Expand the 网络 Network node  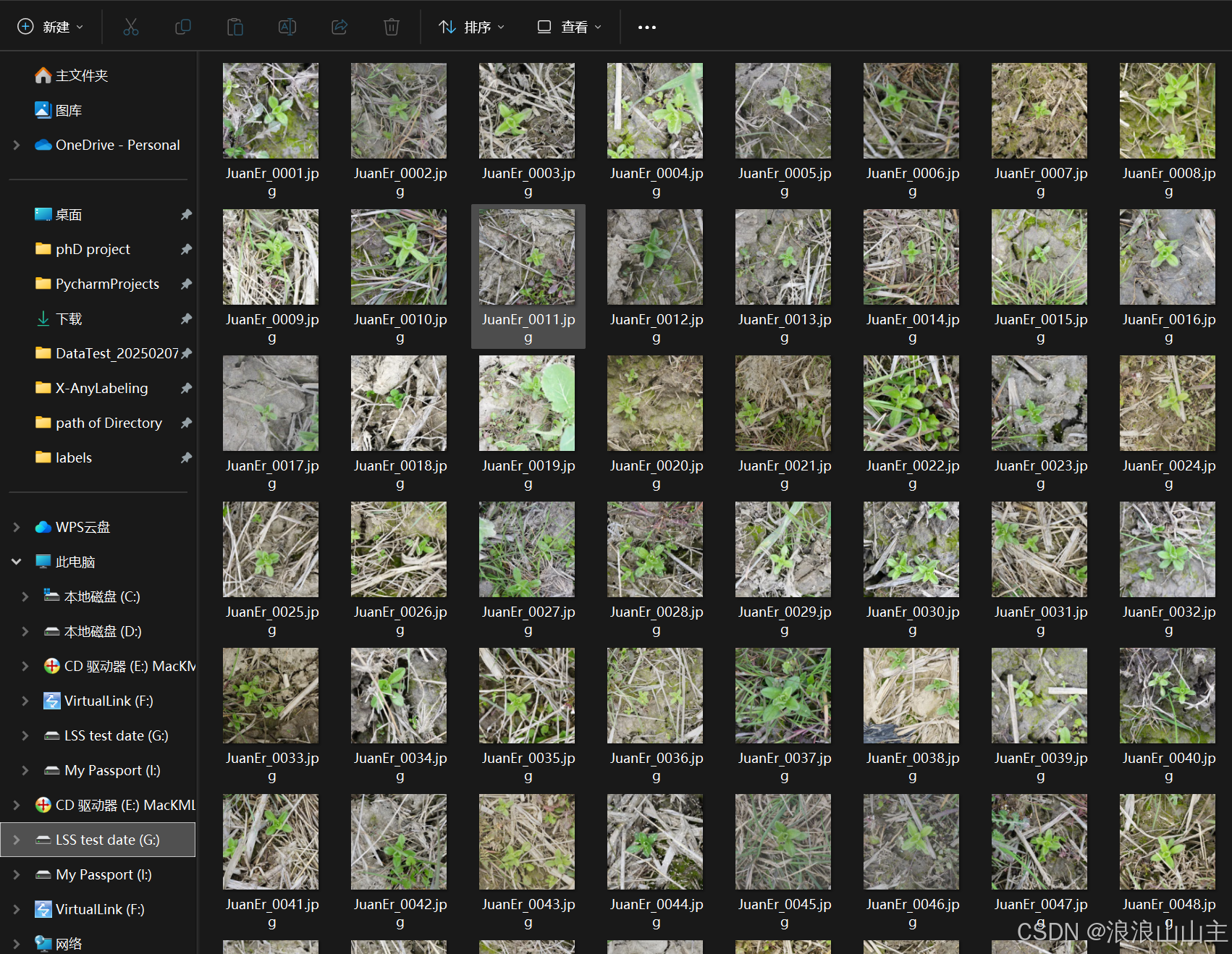[x=16, y=944]
